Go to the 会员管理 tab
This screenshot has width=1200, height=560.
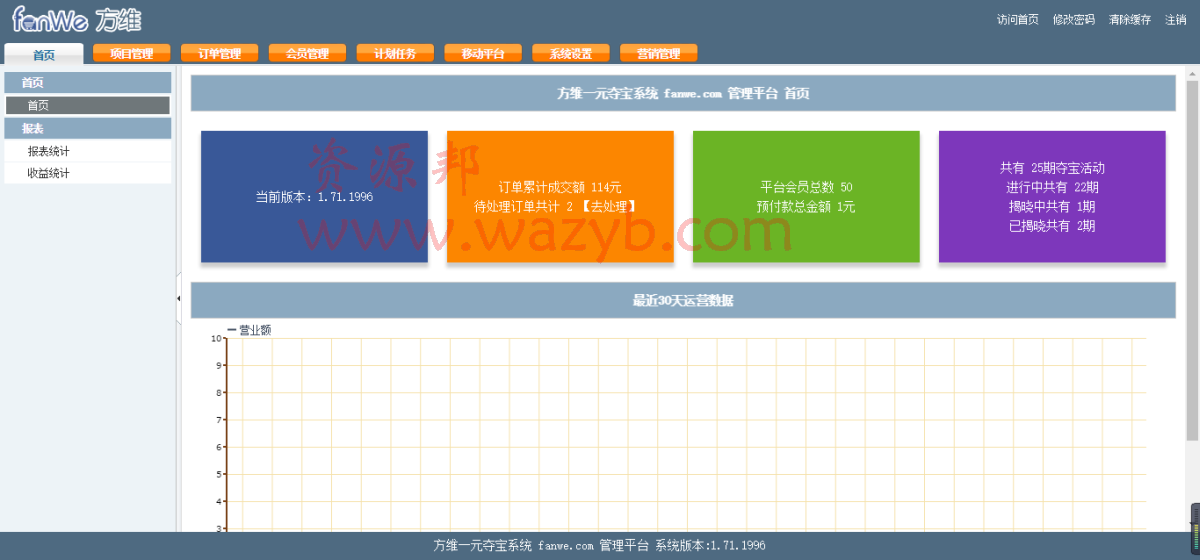point(307,54)
